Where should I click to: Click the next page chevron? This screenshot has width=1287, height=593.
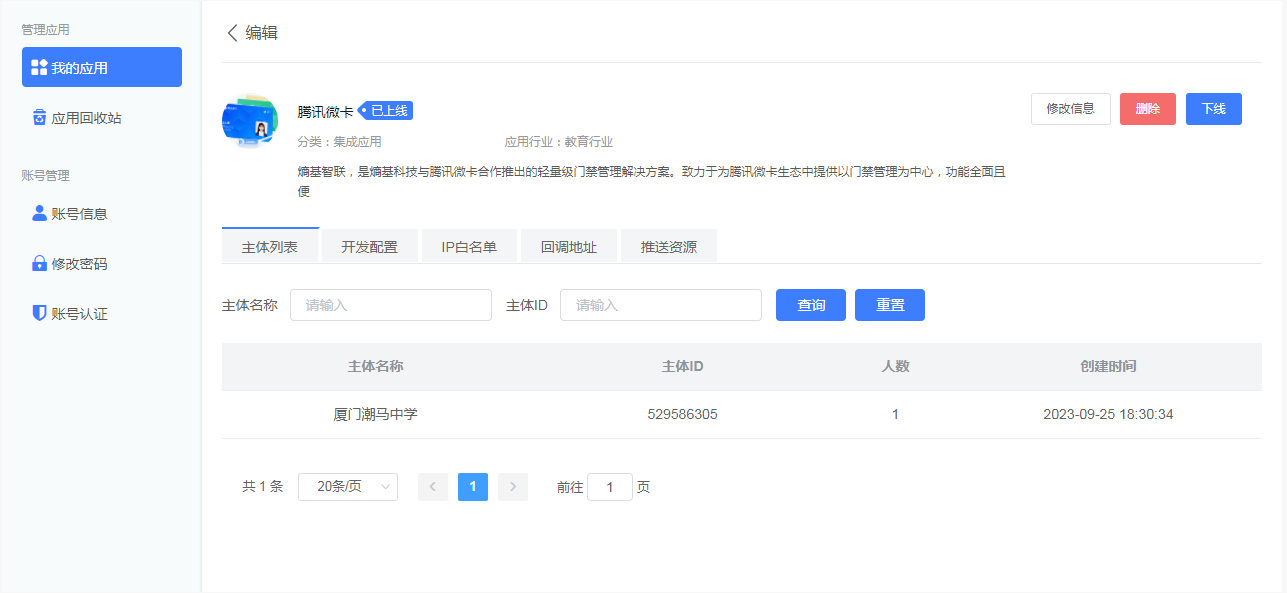512,486
